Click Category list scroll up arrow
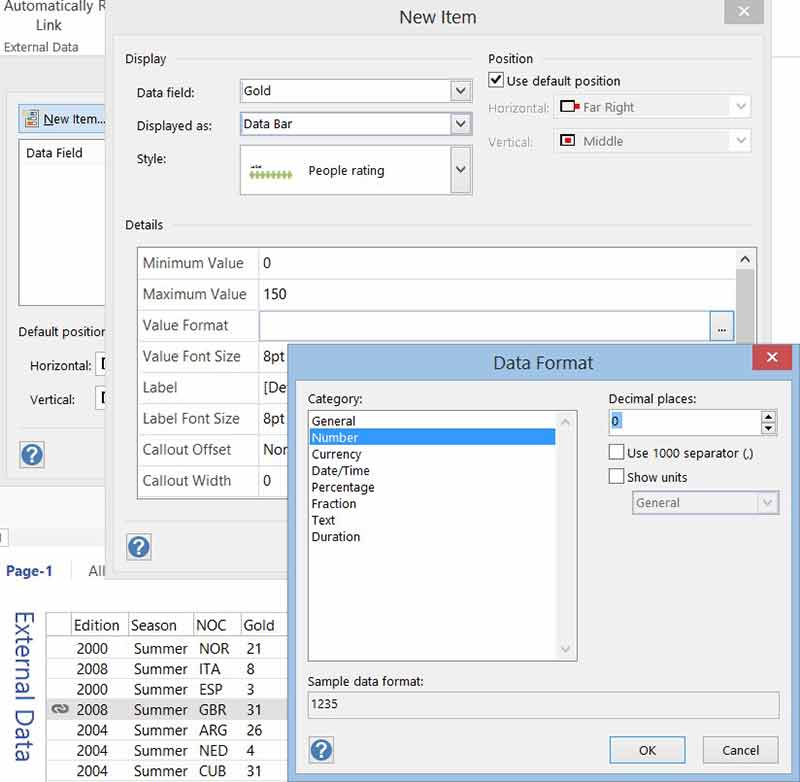Viewport: 800px width, 782px height. click(x=565, y=422)
